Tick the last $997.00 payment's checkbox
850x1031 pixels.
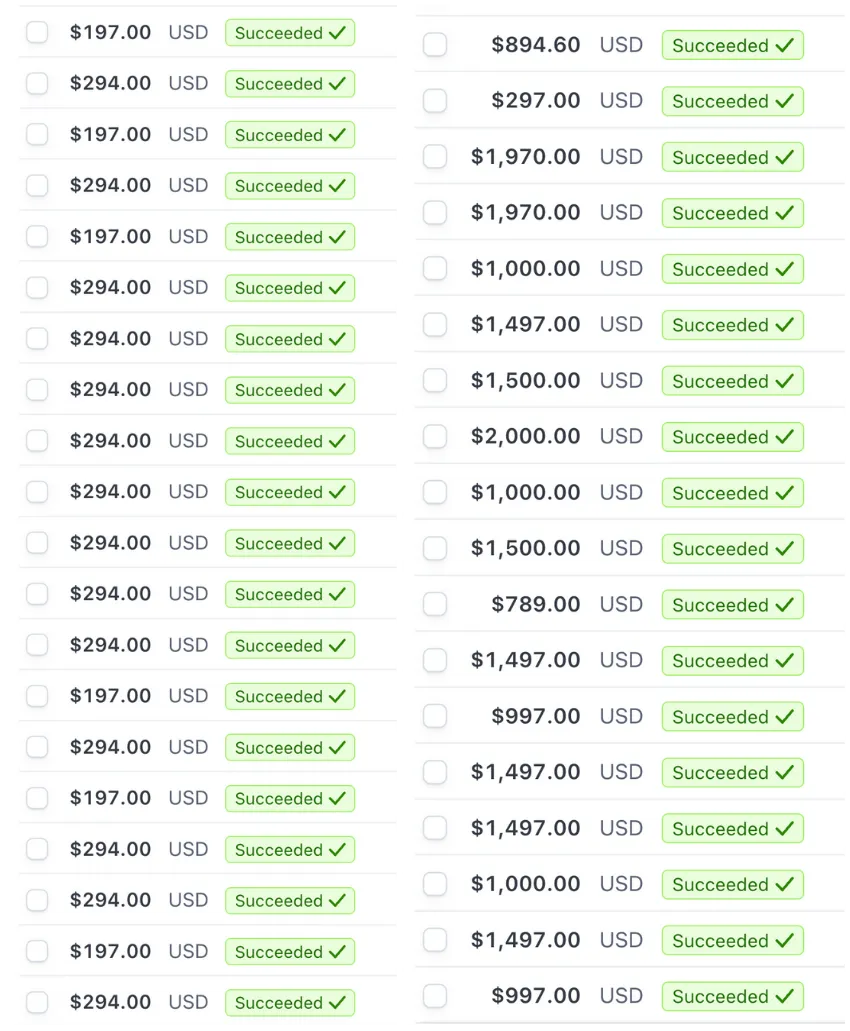(435, 996)
